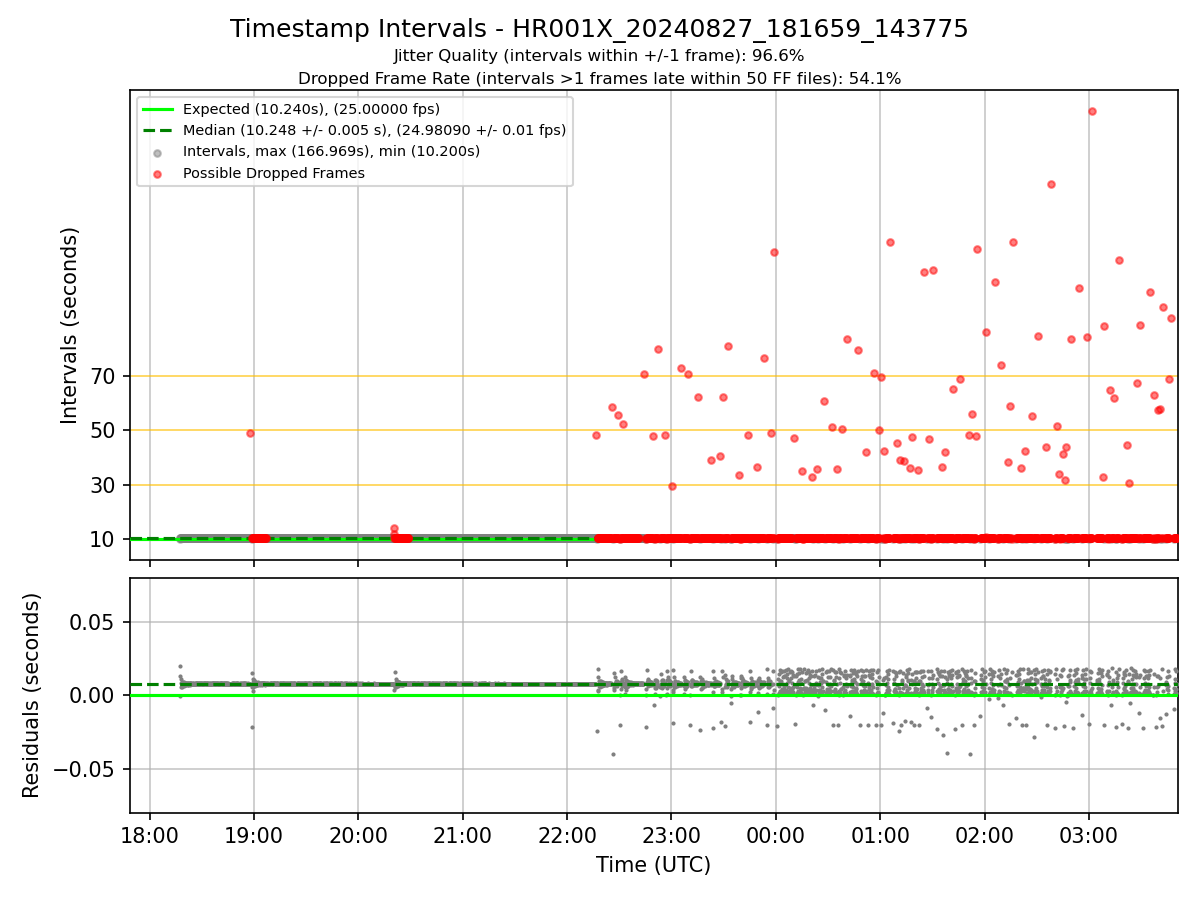The image size is (1200, 900).
Task: Select the 'Jitter Quality' subtitle line with 96.6%
Action: (x=599, y=56)
